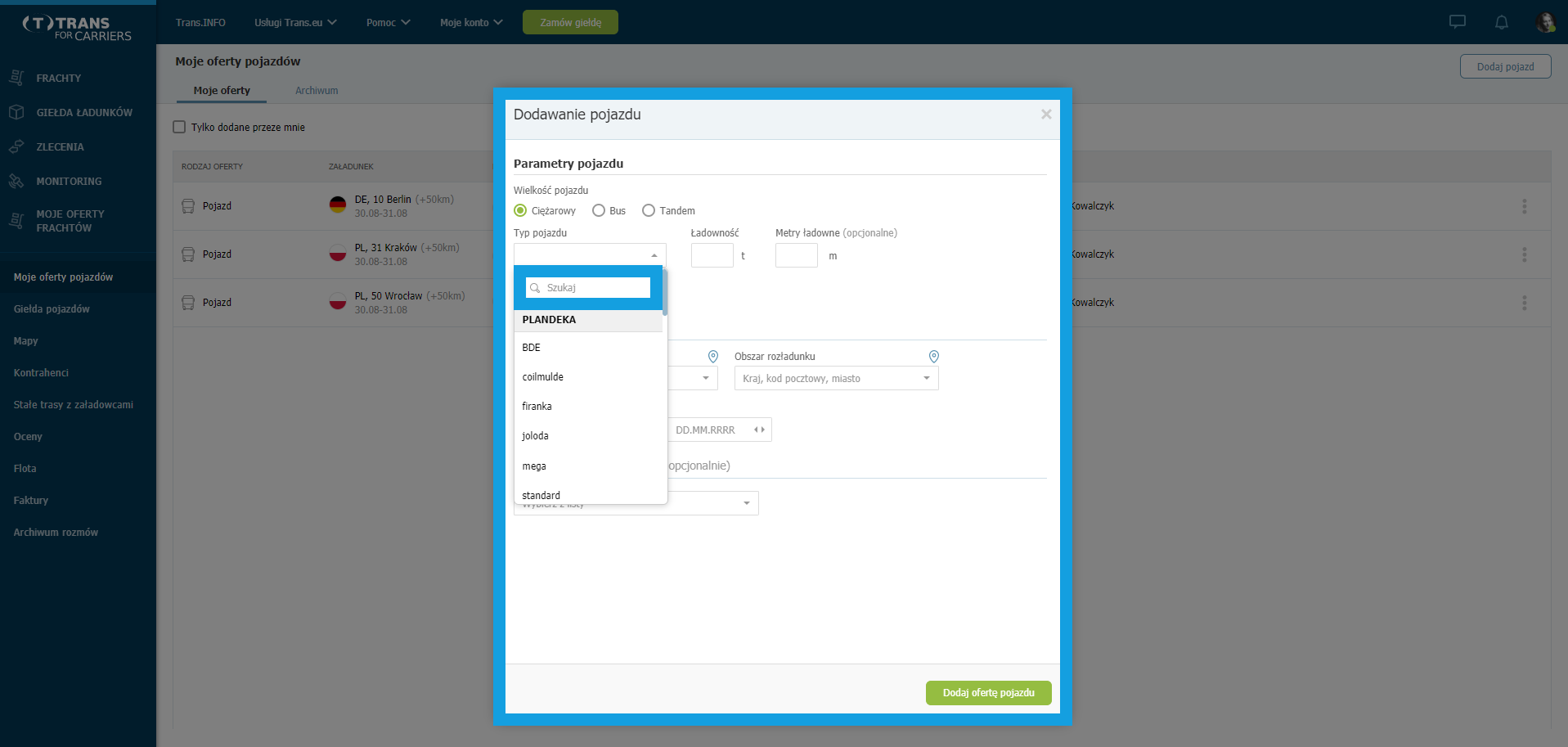Choose joloda from vehicle type list
Image resolution: width=1568 pixels, height=747 pixels.
coord(588,436)
